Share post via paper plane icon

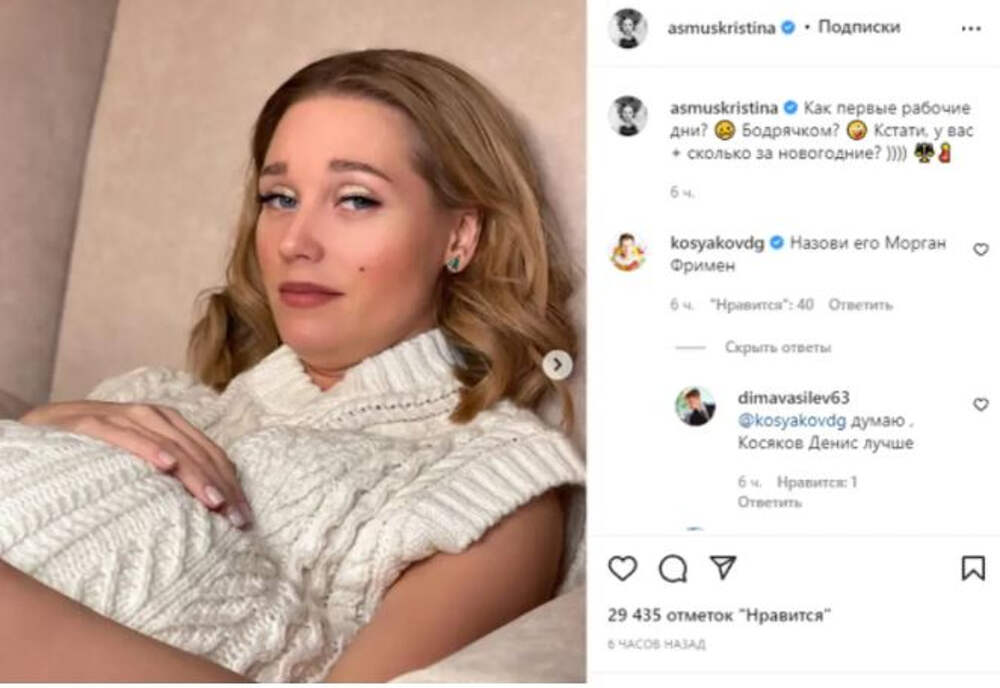723,569
